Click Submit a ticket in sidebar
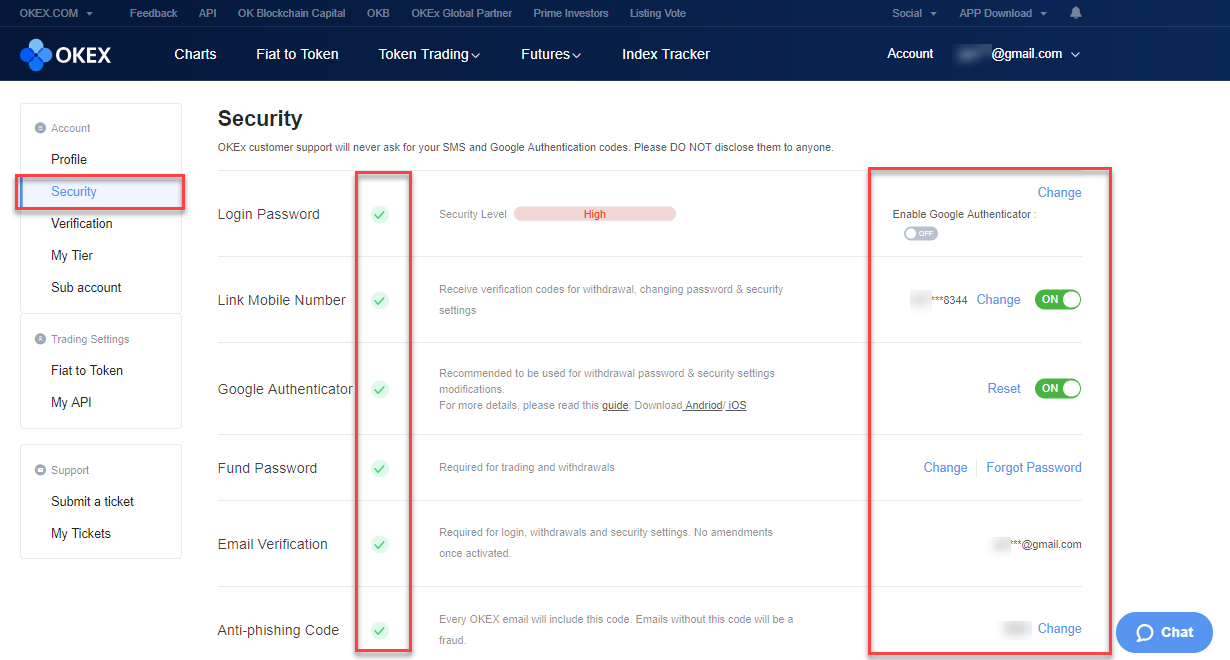This screenshot has width=1230, height=660. [x=92, y=501]
